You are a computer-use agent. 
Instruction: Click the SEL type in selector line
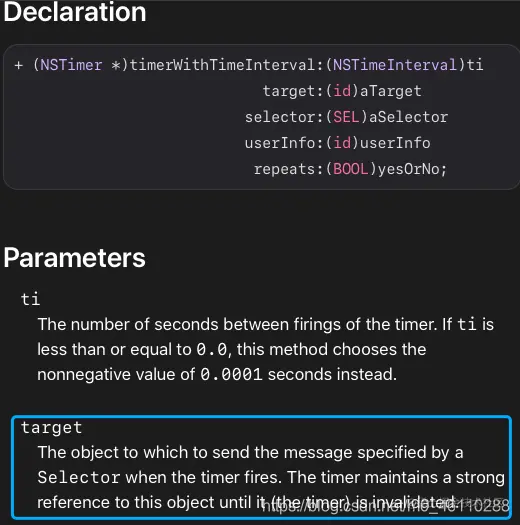pyautogui.click(x=347, y=117)
